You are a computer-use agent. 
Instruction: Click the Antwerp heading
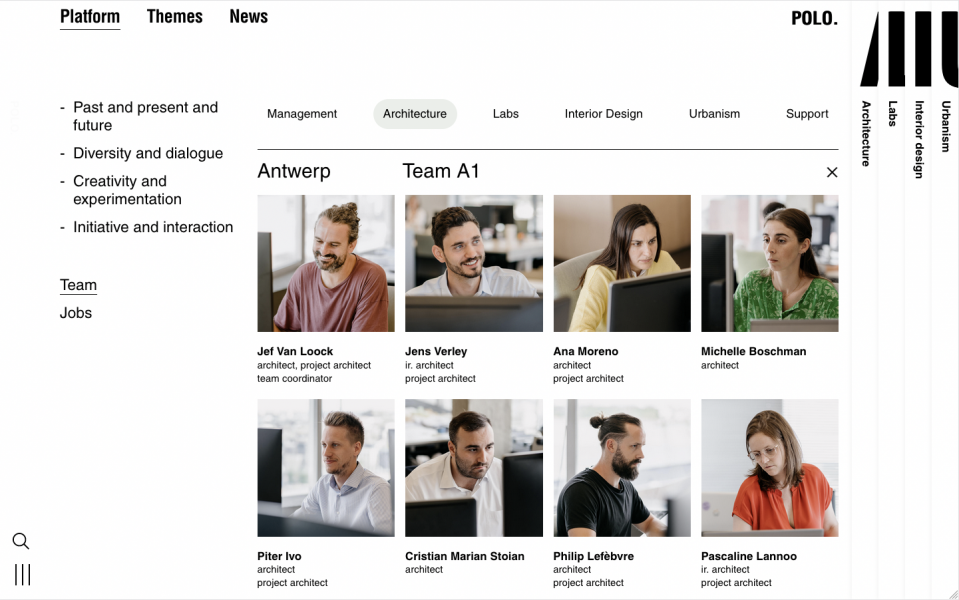pyautogui.click(x=294, y=171)
